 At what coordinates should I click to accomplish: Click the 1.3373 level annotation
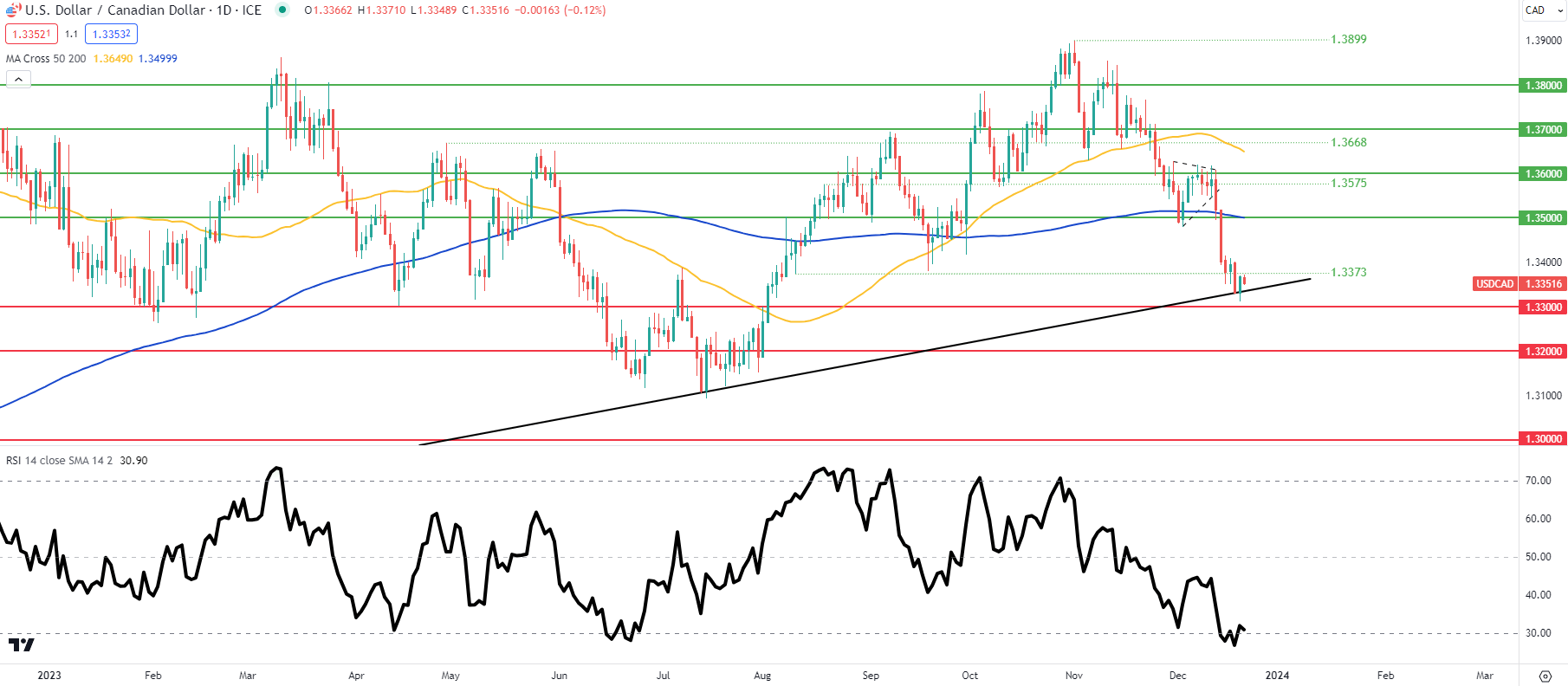(x=1349, y=273)
